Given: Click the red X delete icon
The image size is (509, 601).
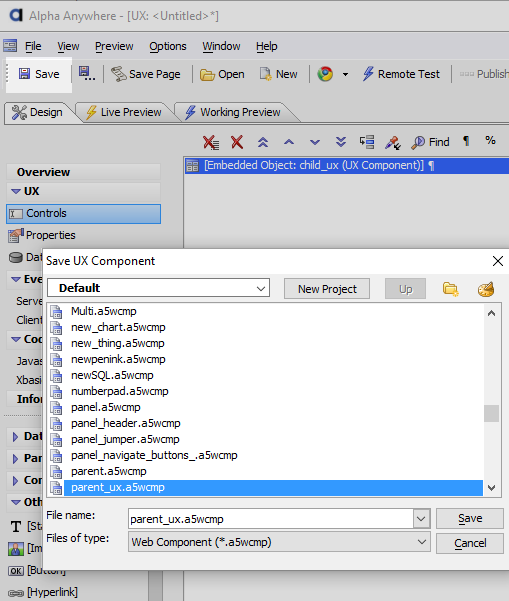Looking at the screenshot, I should point(237,142).
